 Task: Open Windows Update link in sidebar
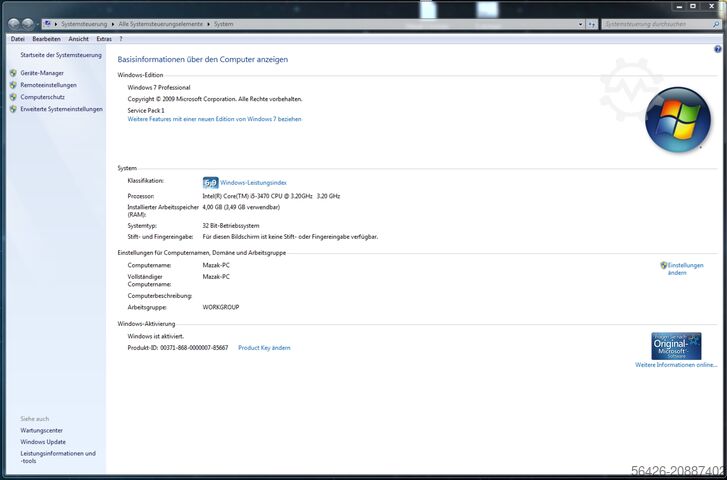click(x=43, y=441)
